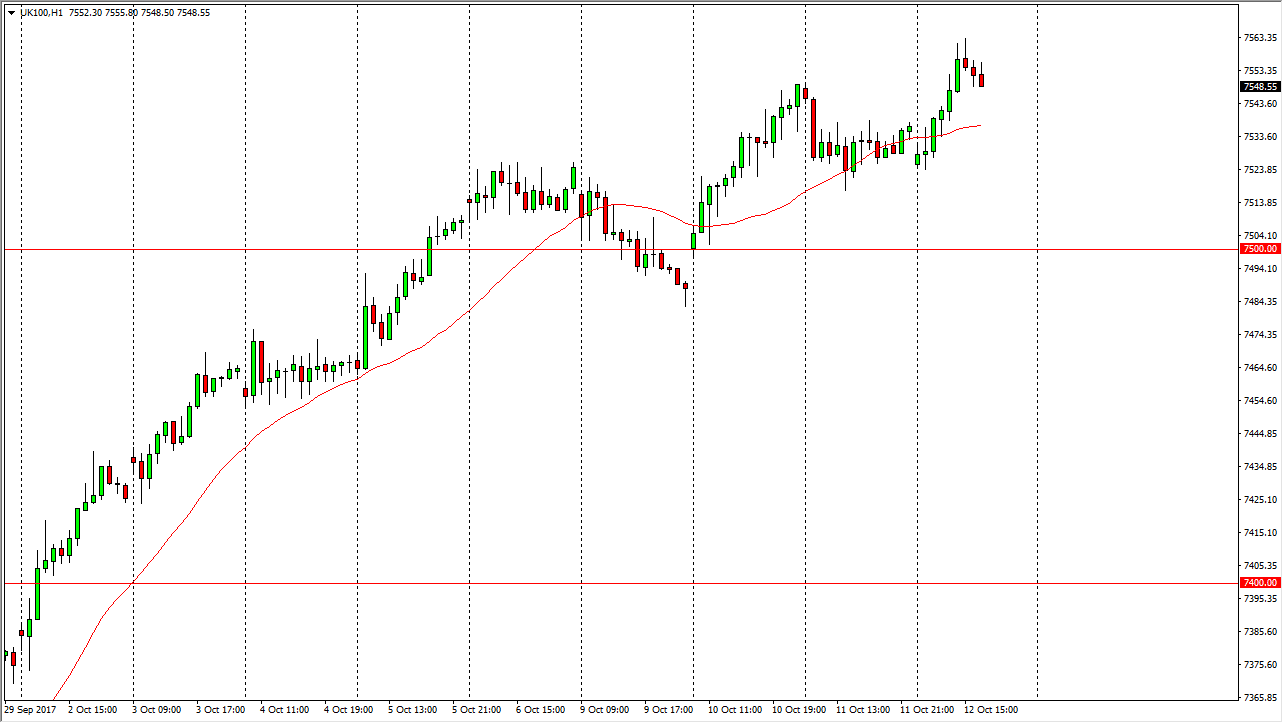
Task: Click the UK100,H1 symbol title text
Action: [41, 12]
